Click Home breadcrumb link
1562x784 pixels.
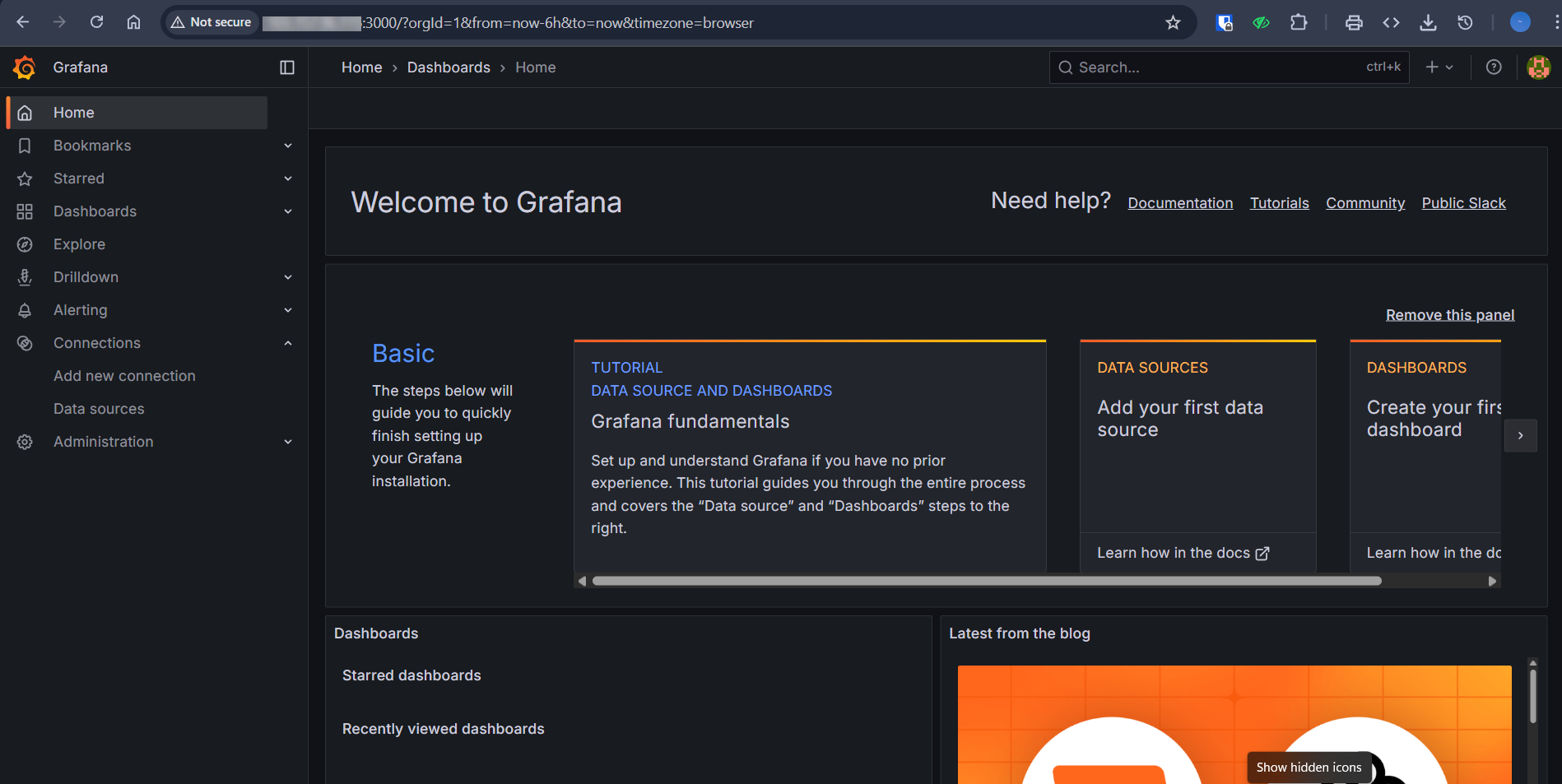361,67
